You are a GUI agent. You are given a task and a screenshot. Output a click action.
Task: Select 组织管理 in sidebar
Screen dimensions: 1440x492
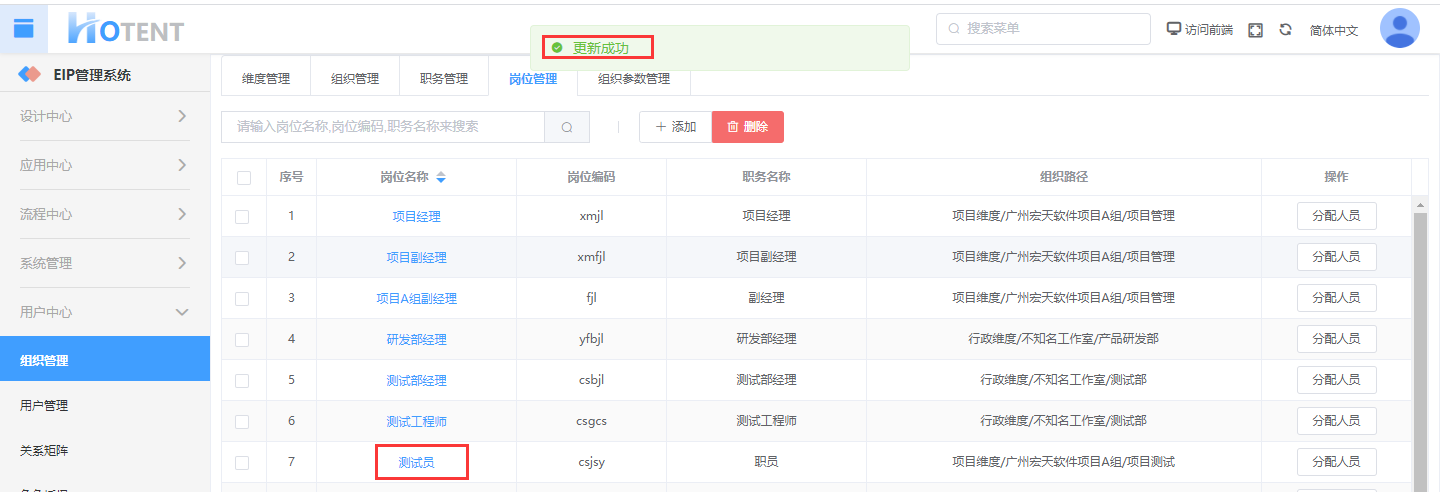coord(105,360)
